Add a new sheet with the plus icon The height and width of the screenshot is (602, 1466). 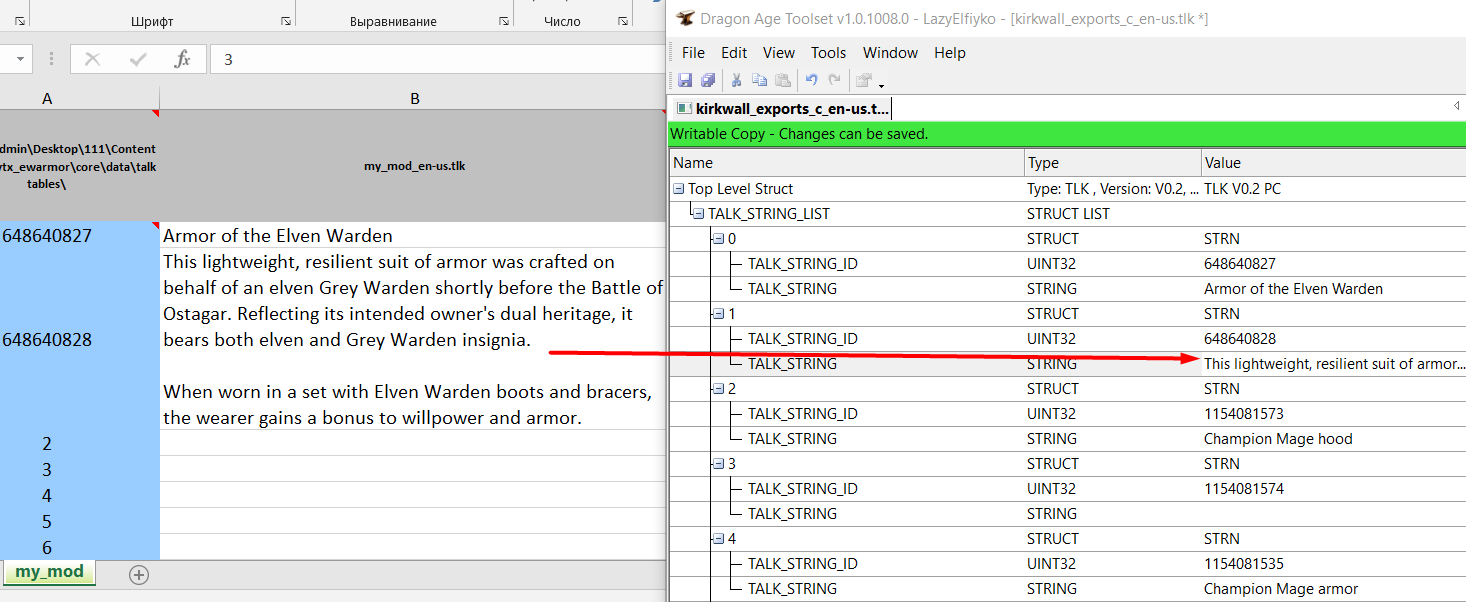(139, 574)
